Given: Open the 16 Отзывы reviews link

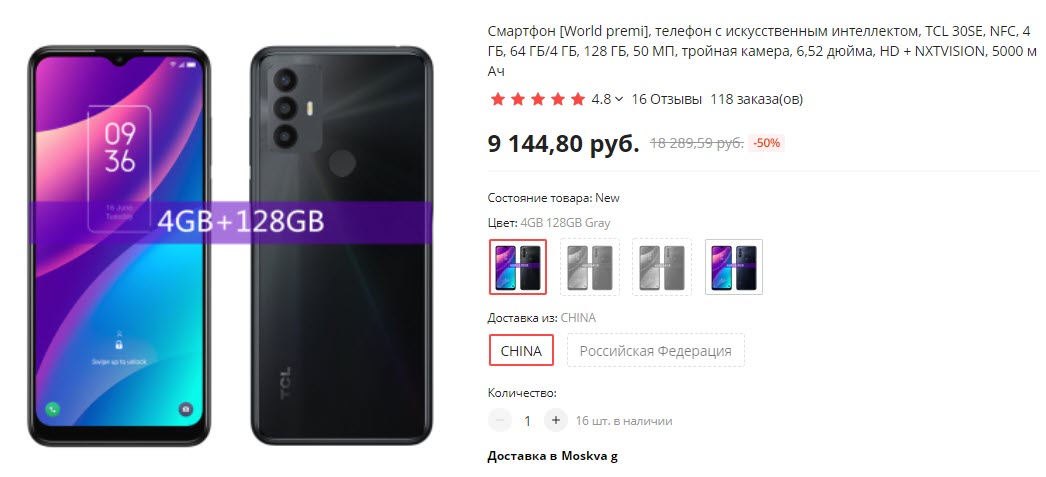Looking at the screenshot, I should (x=666, y=99).
